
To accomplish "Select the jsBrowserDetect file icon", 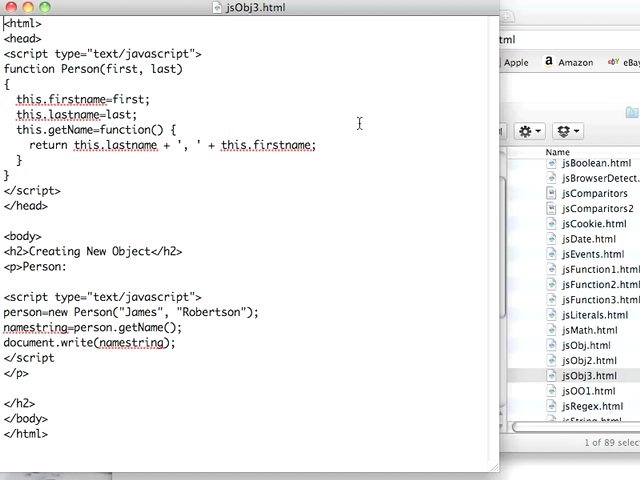I will [551, 178].
